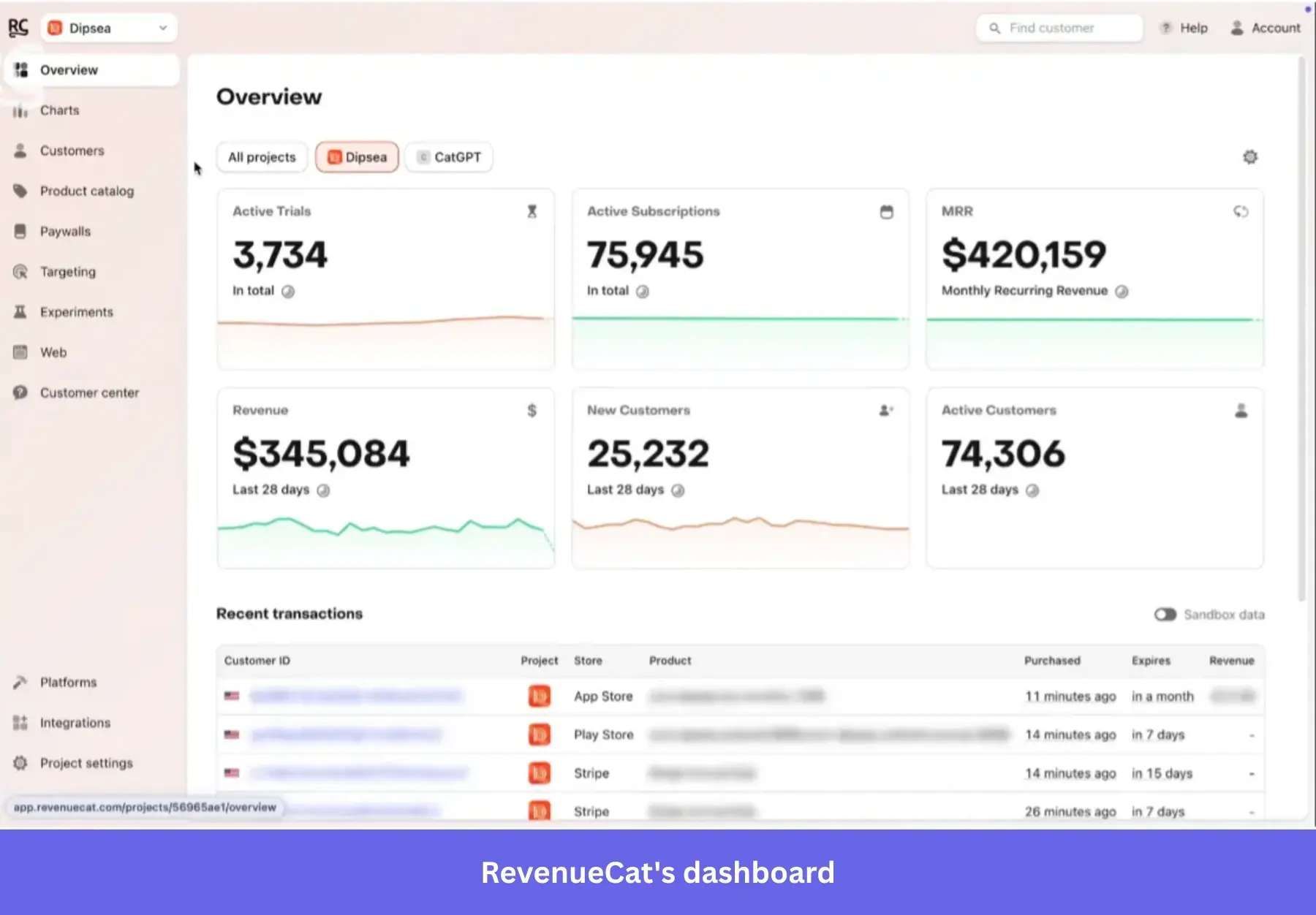Click the Expires column header
1316x915 pixels.
coord(1151,661)
